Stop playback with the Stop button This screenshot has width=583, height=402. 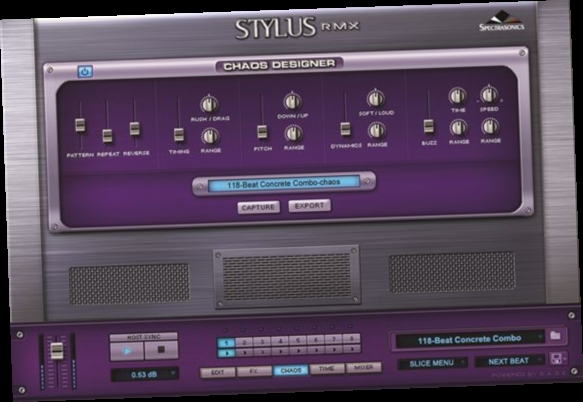tap(161, 350)
